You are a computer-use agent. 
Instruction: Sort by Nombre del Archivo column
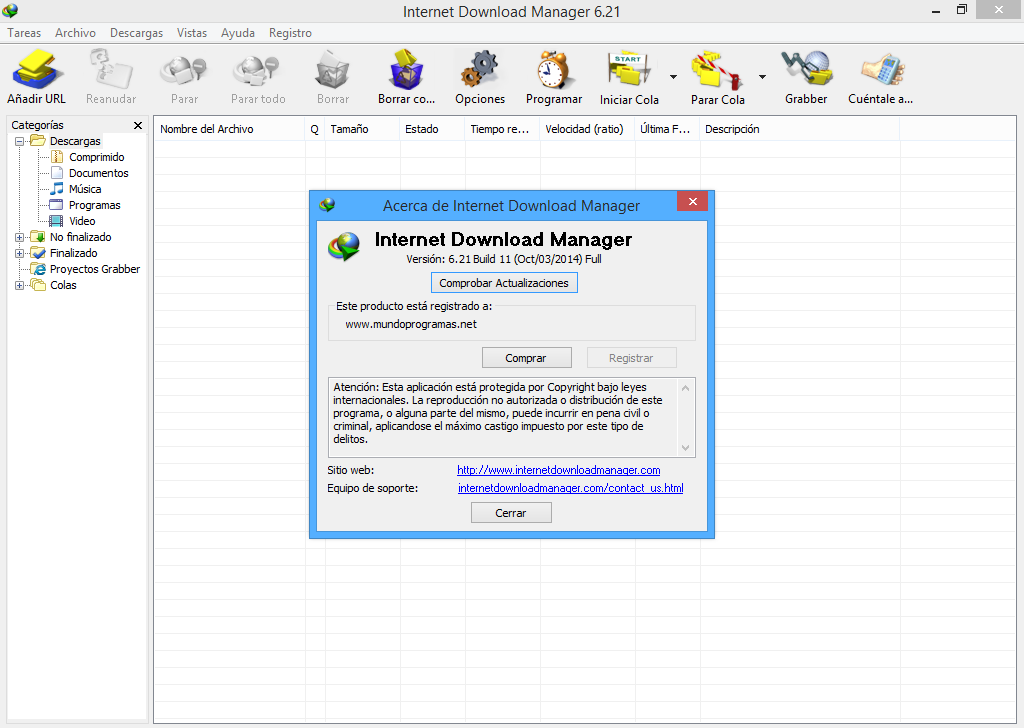(x=229, y=129)
